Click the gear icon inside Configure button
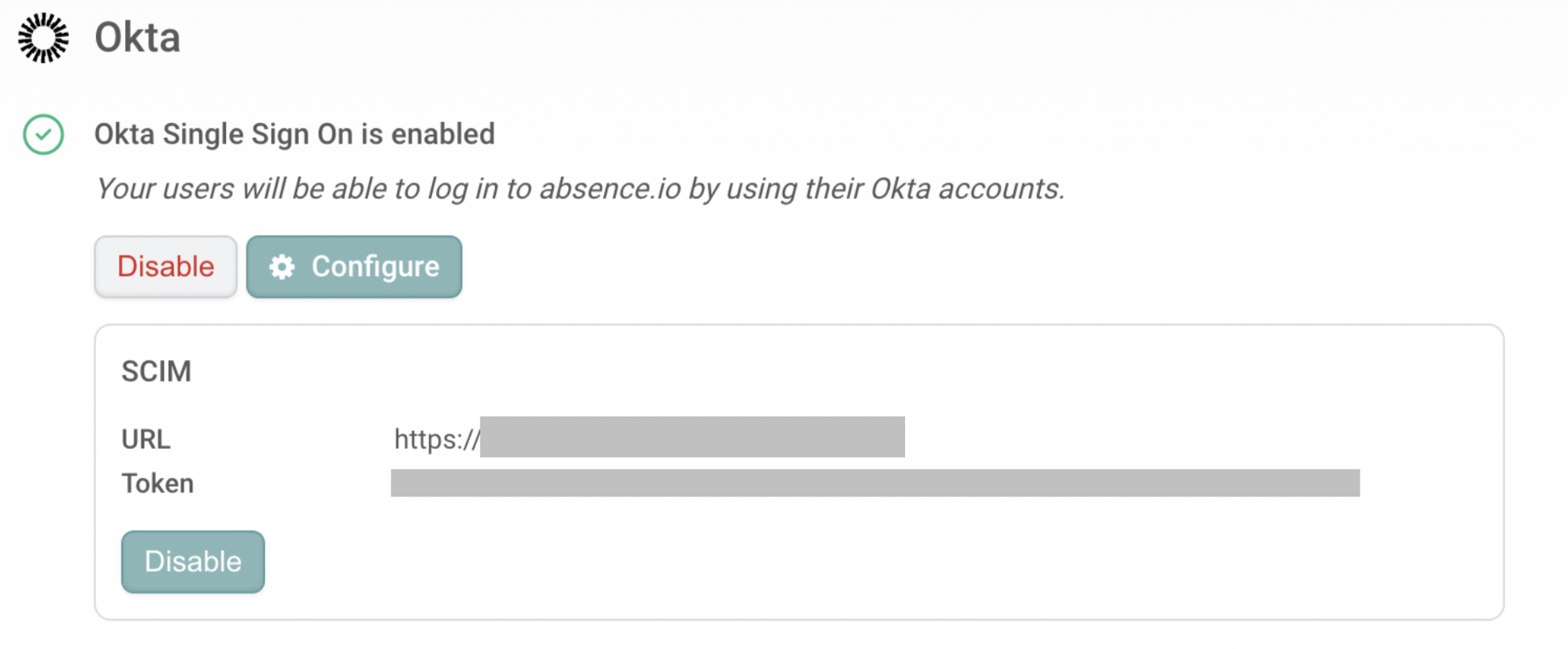 pyautogui.click(x=282, y=266)
